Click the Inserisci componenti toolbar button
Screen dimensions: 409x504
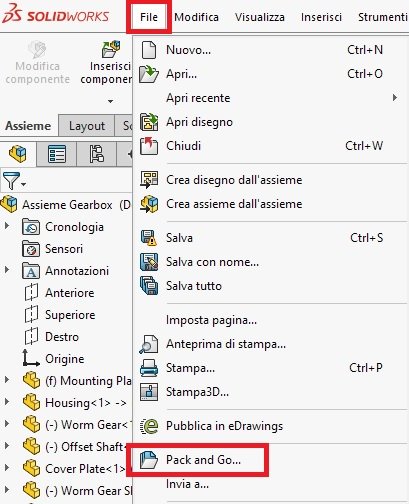(x=107, y=63)
